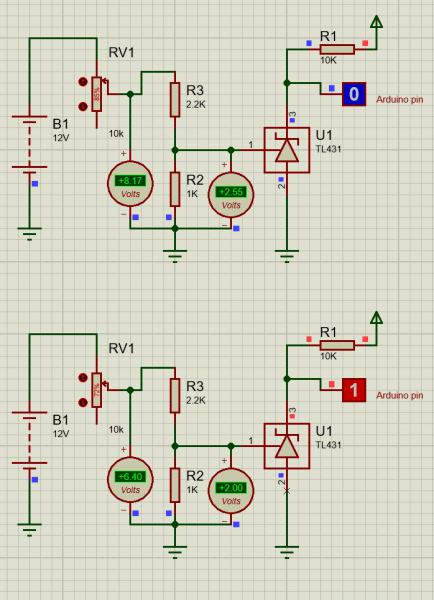Click bottom RV1 potentiometer lower red adjust button
Screen dimensions: 434x600
pos(83,403)
